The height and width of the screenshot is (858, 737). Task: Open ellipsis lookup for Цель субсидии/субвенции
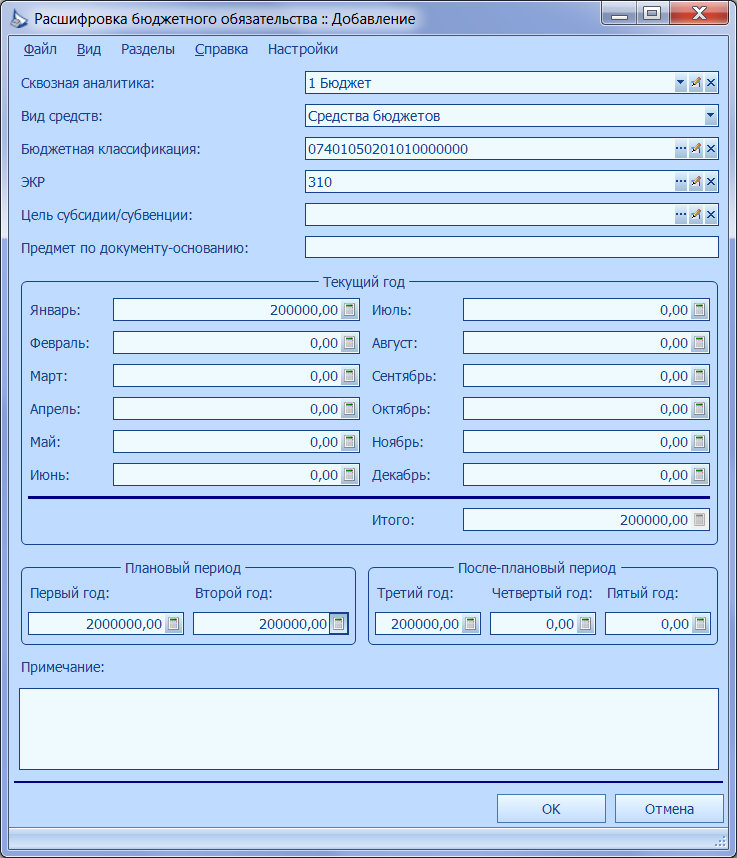click(x=680, y=214)
